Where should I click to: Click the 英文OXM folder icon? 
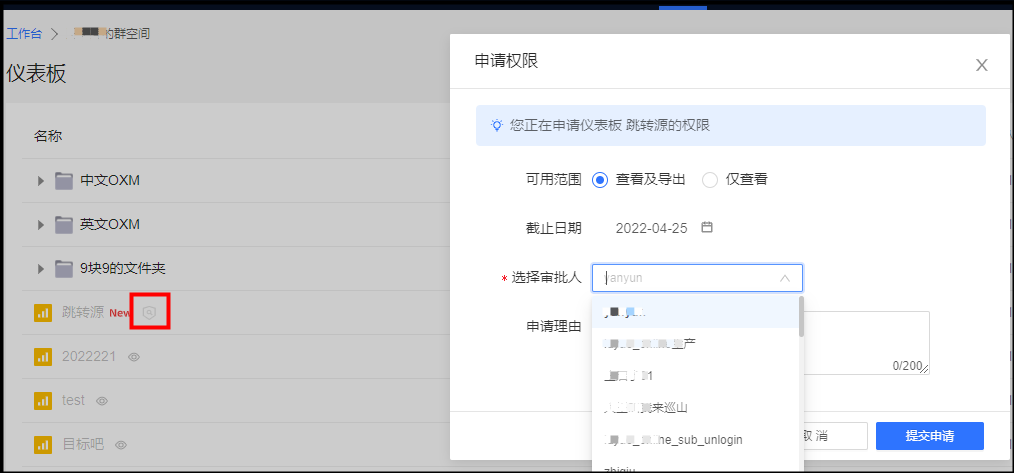click(x=64, y=225)
